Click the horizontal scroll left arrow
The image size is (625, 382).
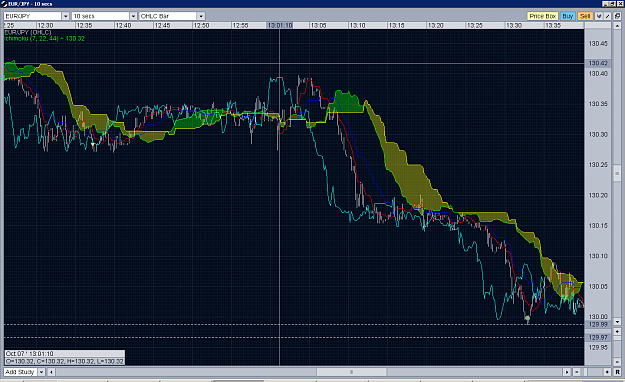(51, 372)
